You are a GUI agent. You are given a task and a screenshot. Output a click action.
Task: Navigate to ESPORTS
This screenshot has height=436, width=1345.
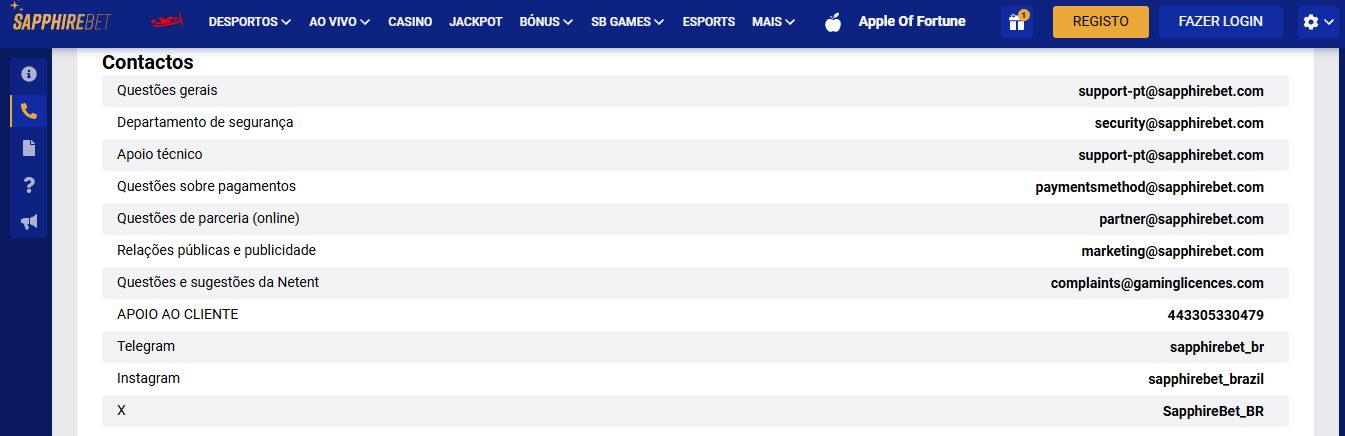[708, 22]
